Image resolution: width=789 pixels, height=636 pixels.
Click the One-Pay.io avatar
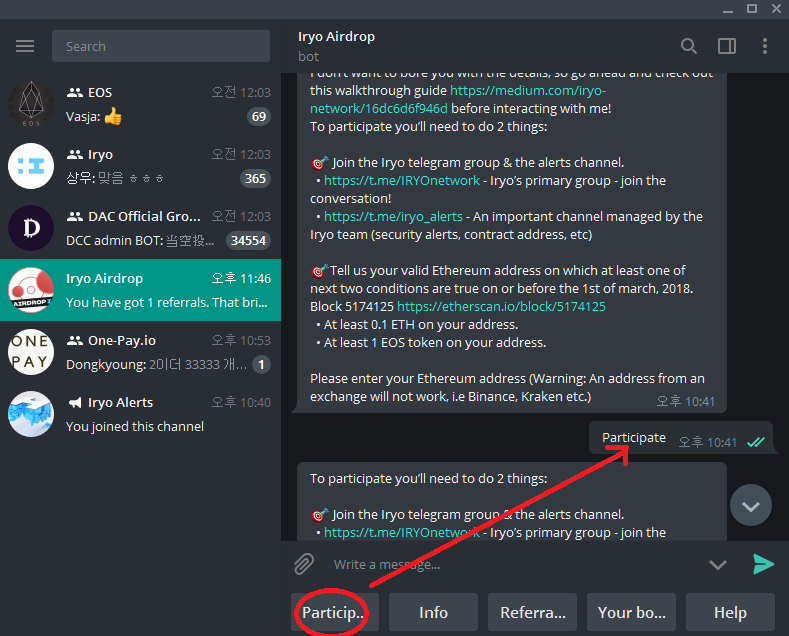31,352
